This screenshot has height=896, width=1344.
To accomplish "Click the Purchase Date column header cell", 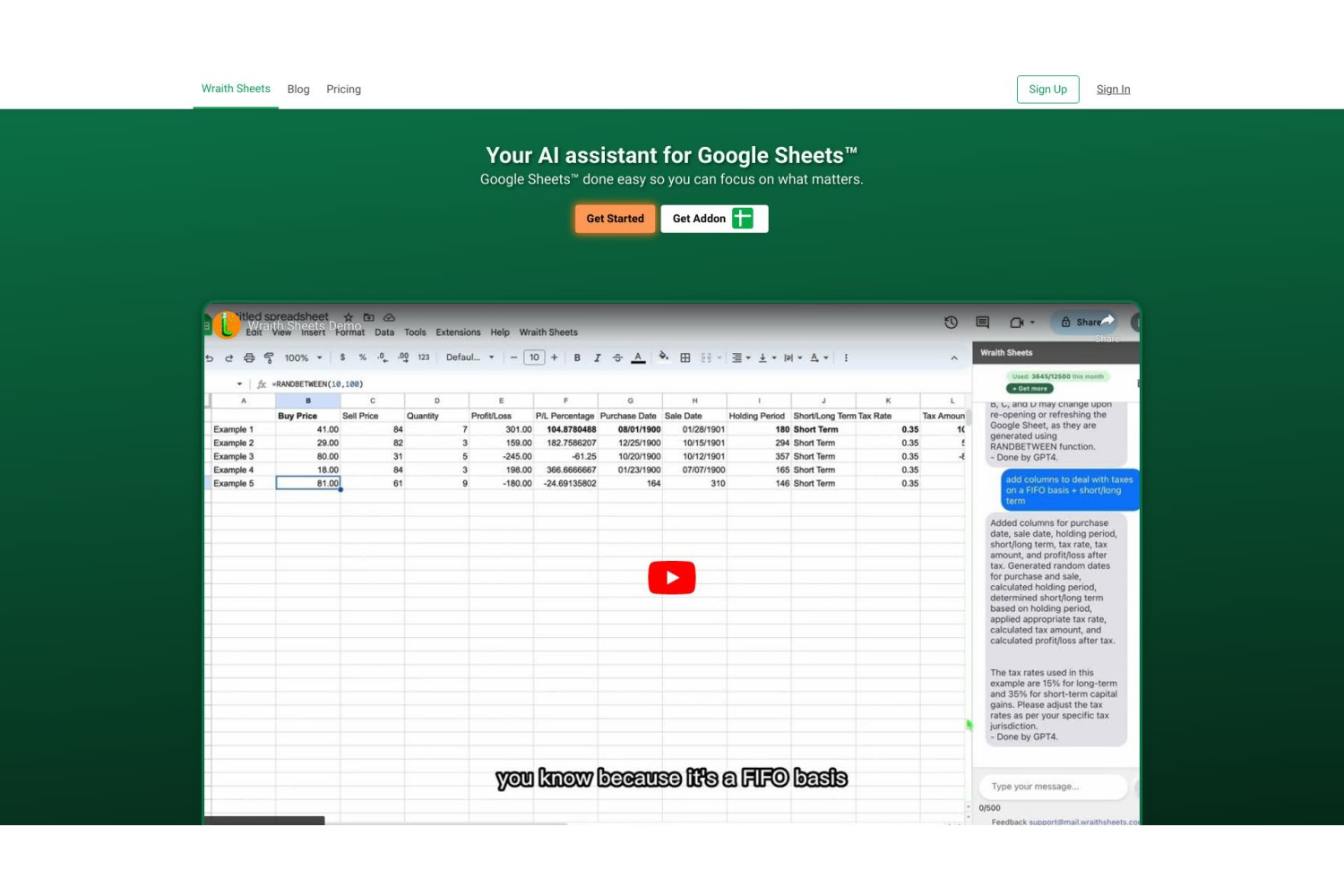I will (630, 416).
